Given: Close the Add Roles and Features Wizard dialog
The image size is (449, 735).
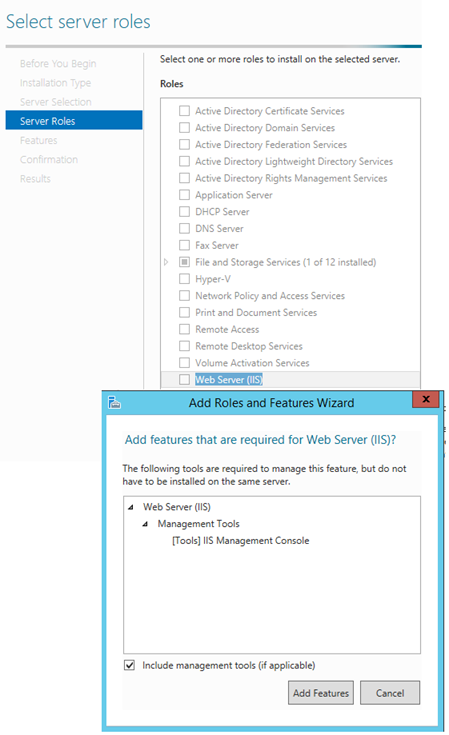Looking at the screenshot, I should pyautogui.click(x=426, y=399).
